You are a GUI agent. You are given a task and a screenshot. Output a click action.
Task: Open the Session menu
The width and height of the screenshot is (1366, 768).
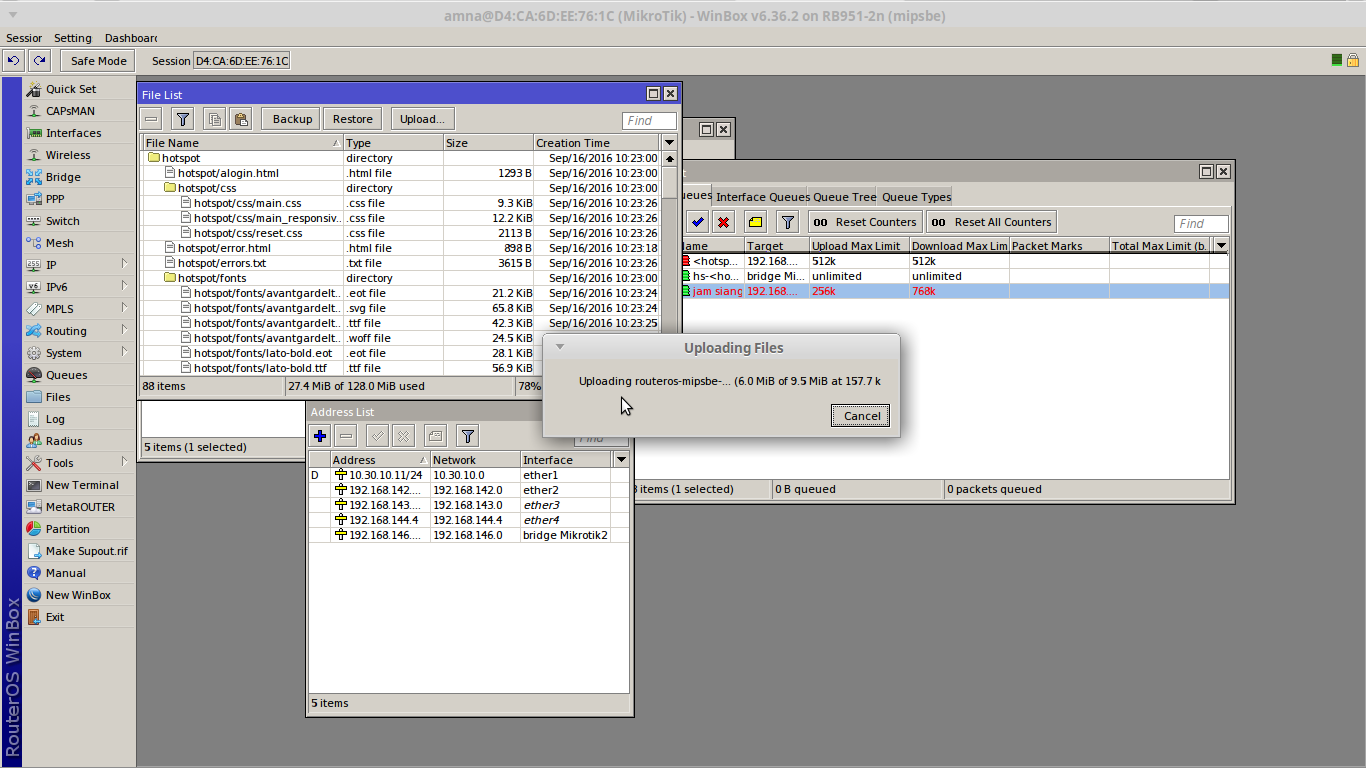[24, 38]
